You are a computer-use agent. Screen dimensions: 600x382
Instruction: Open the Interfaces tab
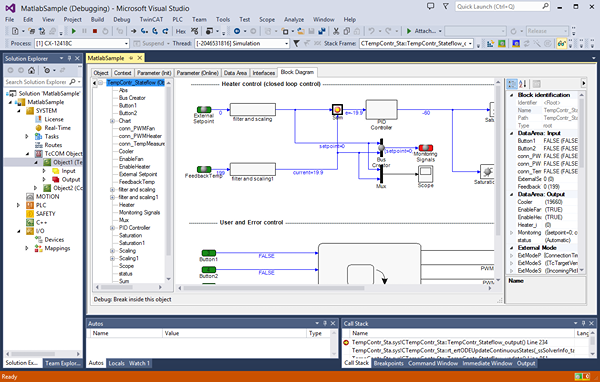(x=263, y=73)
